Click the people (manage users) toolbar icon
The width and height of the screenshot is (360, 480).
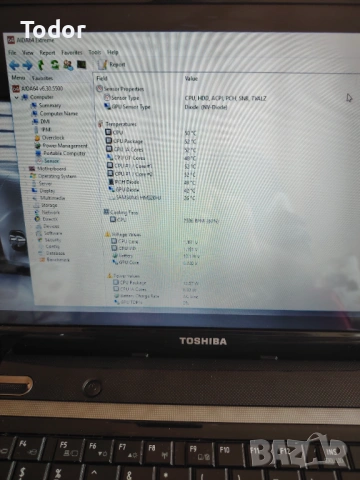coord(68,65)
